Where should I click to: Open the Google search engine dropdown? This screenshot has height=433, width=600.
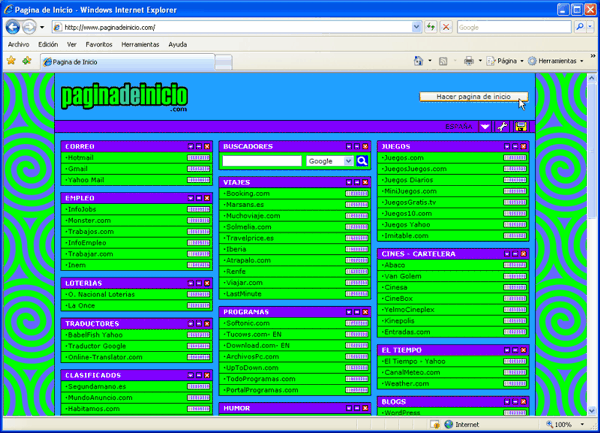click(x=348, y=160)
